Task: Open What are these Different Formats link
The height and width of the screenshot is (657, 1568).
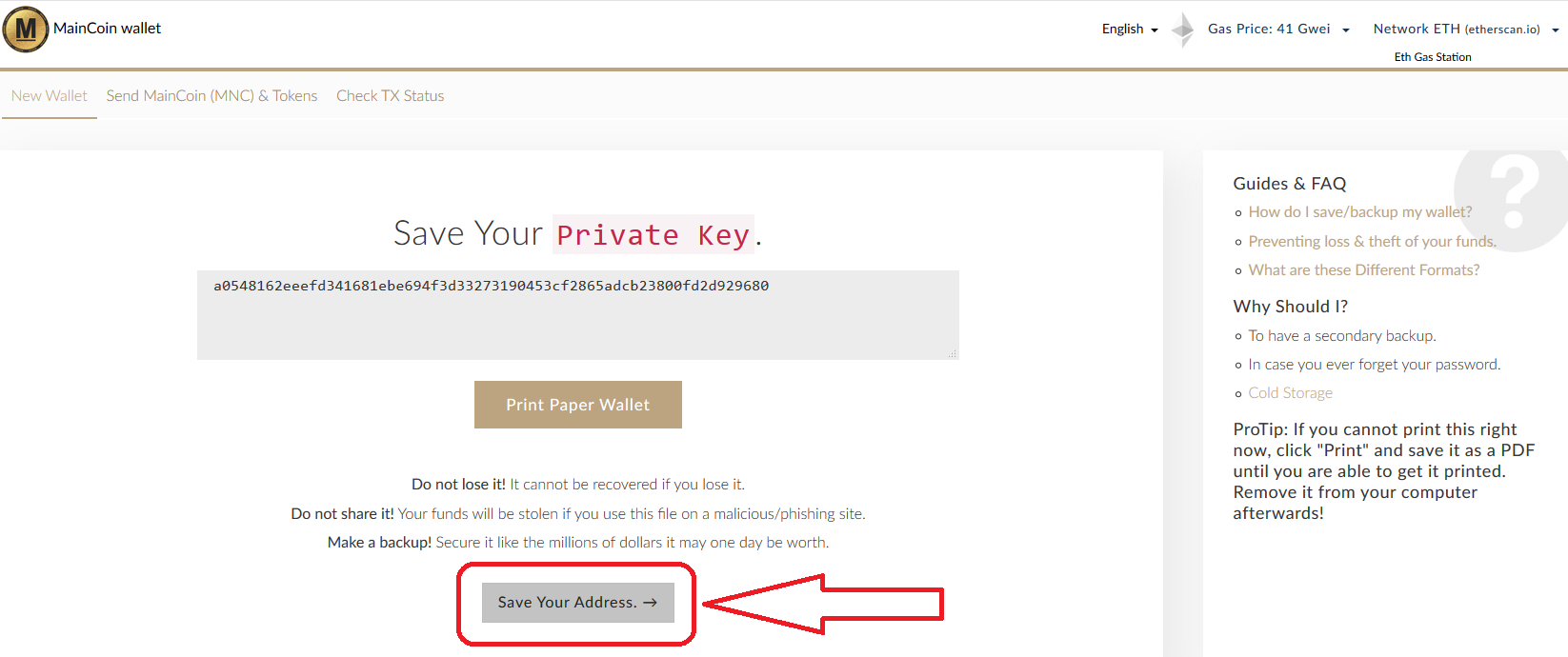Action: (1363, 270)
